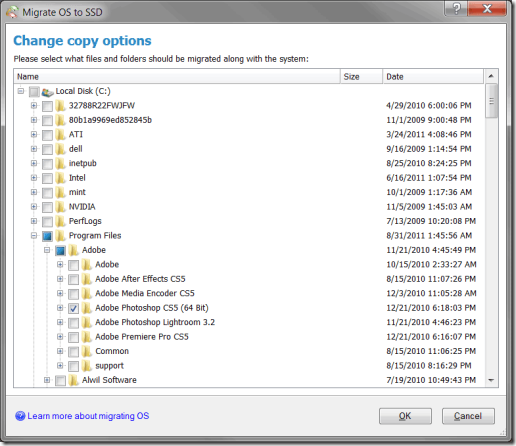Image resolution: width=516 pixels, height=446 pixels.
Task: Click the Alwil Software folder icon
Action: coord(73,380)
